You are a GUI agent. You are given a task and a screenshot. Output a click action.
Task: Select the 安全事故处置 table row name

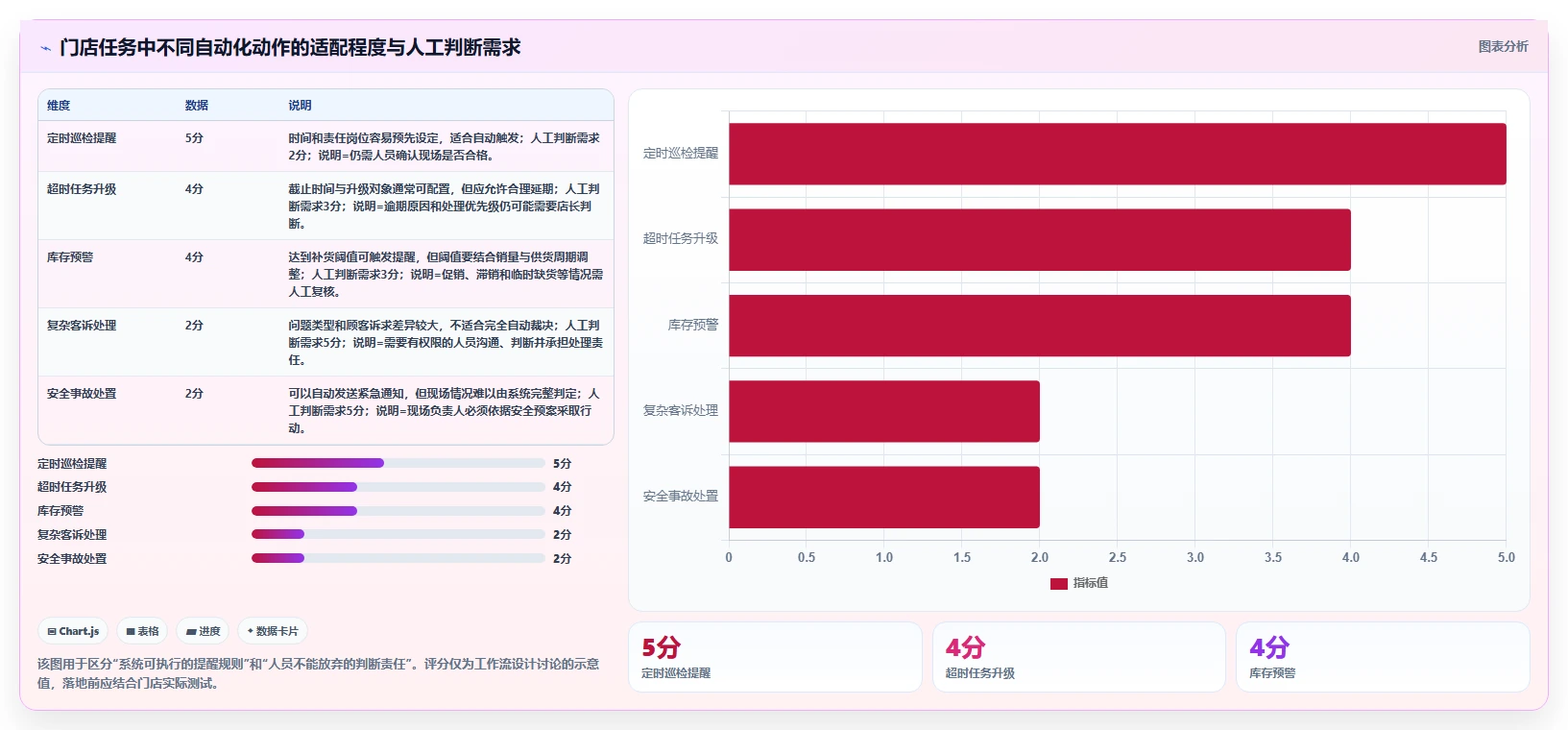click(x=82, y=394)
